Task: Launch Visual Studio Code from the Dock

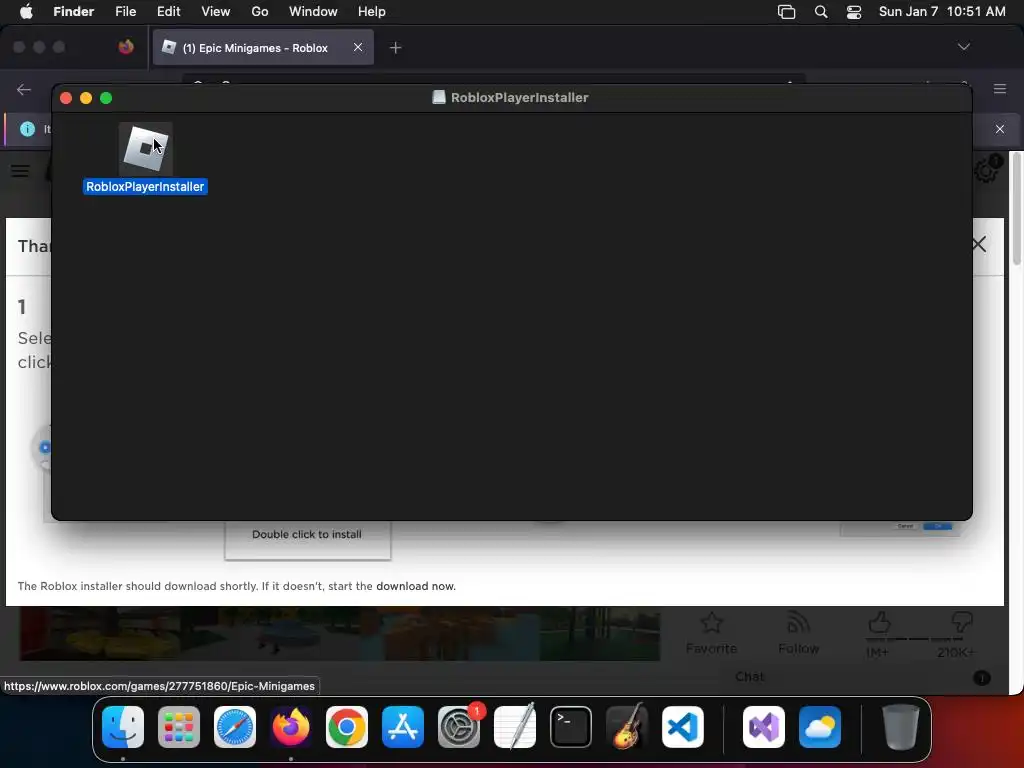Action: click(x=682, y=727)
